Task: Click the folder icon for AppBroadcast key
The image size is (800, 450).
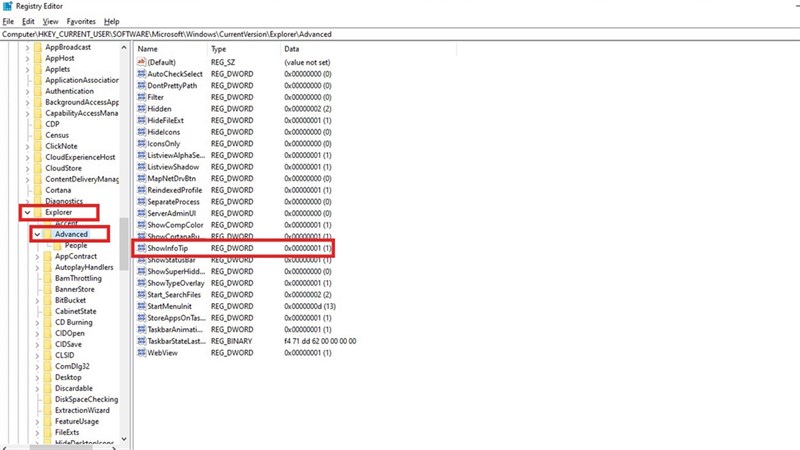Action: [x=37, y=47]
